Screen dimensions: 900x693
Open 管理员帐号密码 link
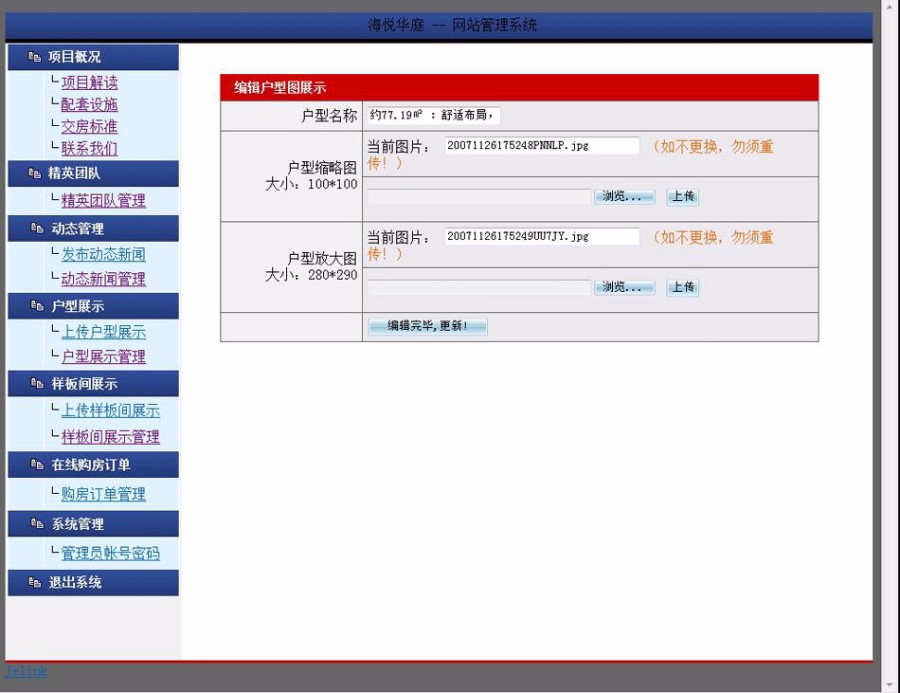point(110,553)
